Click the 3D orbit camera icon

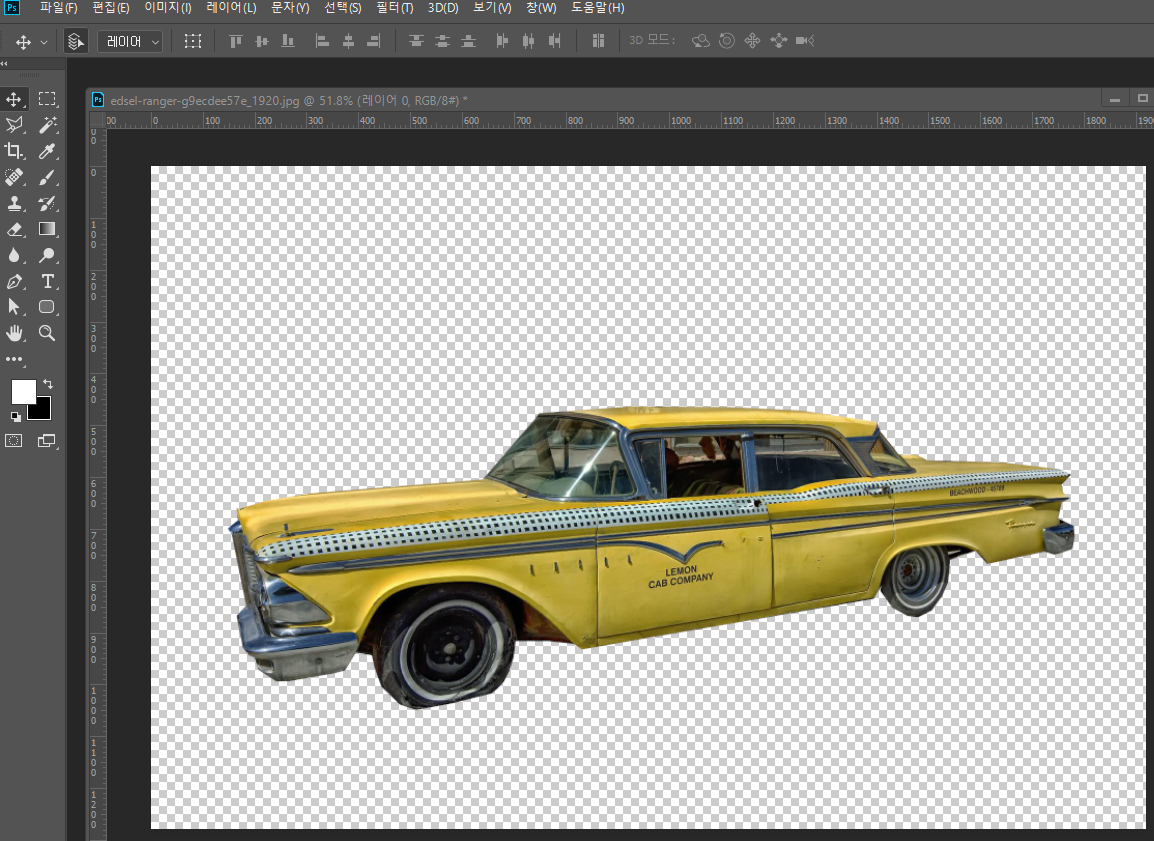tap(701, 41)
